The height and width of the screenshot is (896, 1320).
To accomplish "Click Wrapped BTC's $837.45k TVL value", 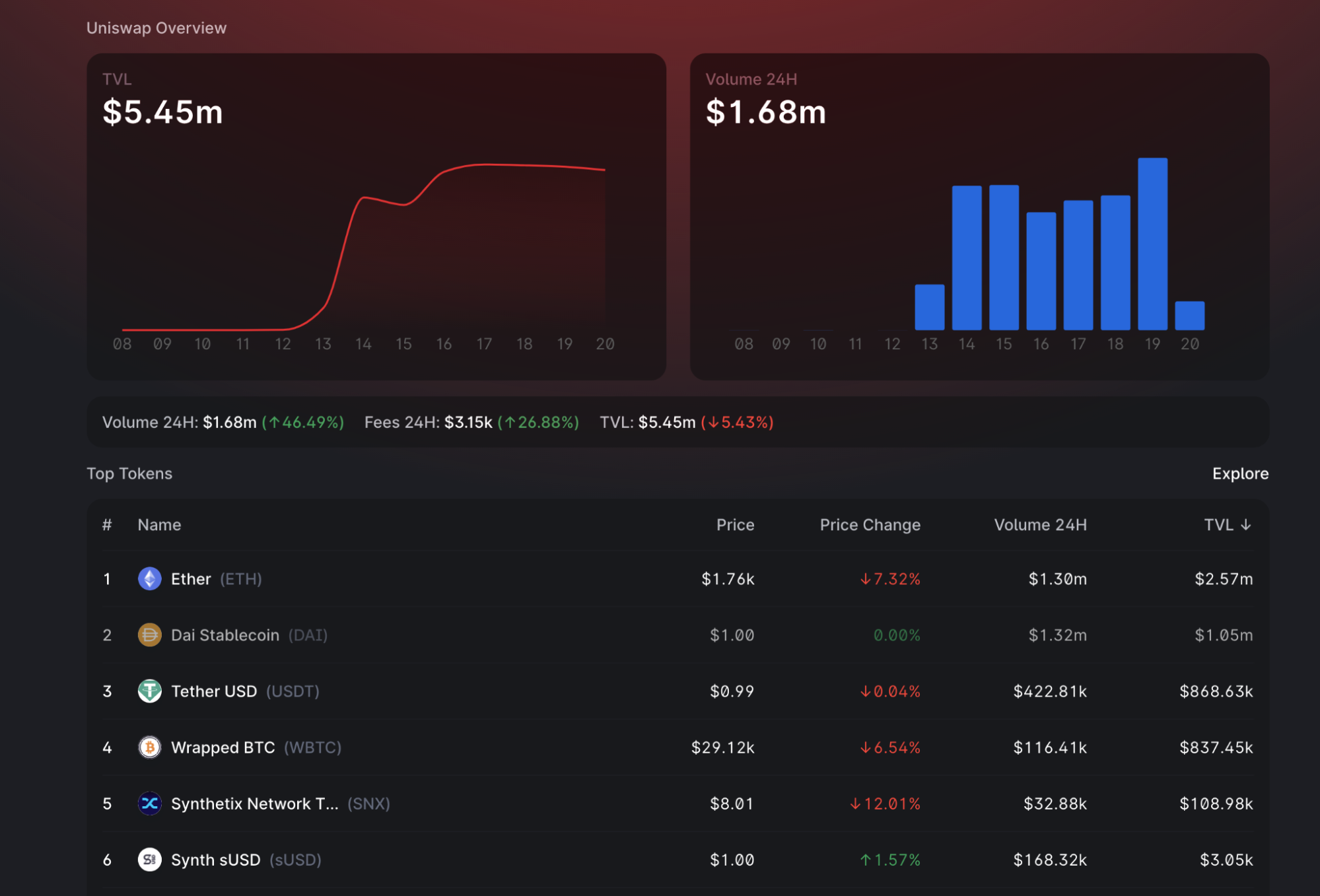I will click(1216, 747).
